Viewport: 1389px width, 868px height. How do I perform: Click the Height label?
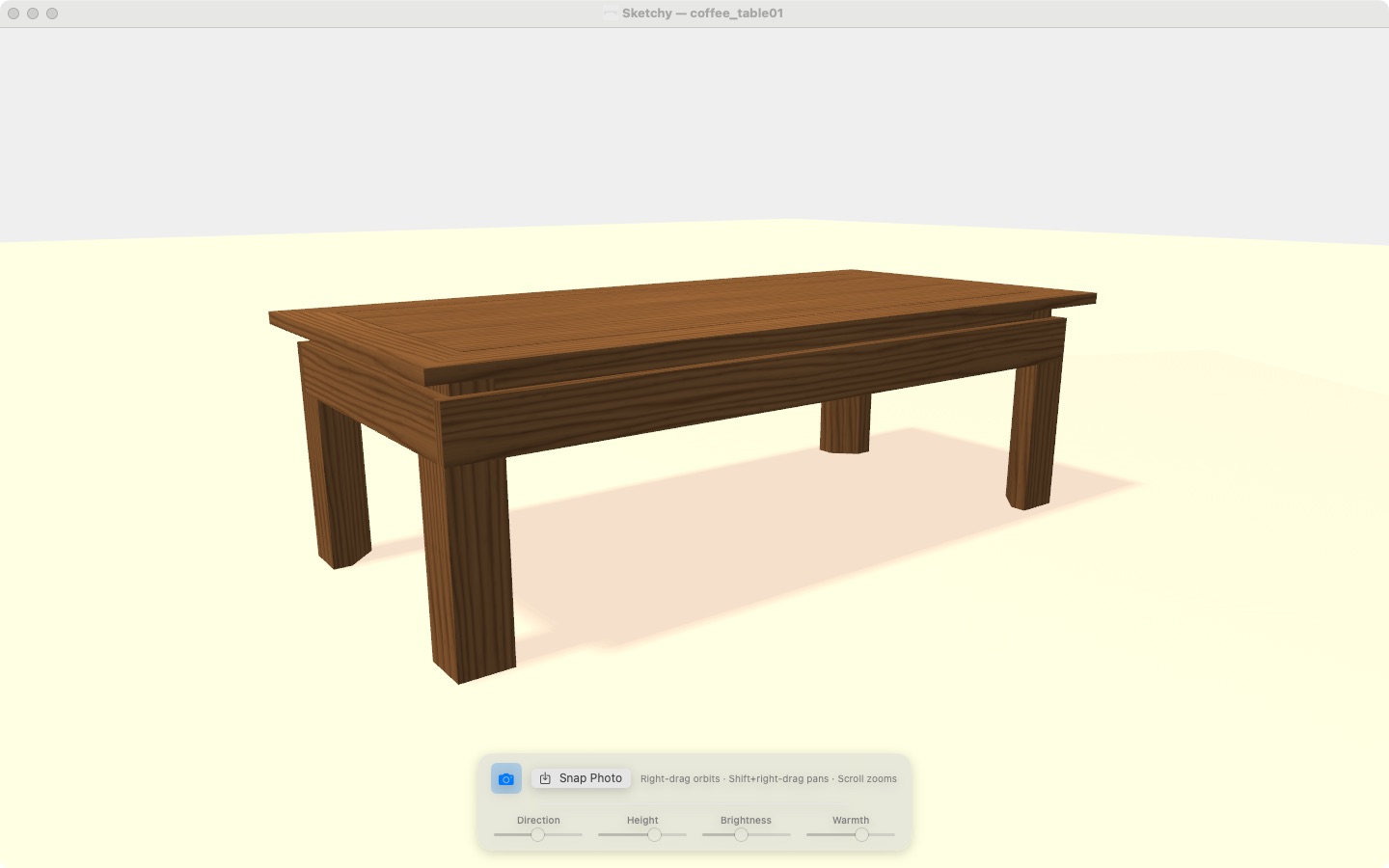(642, 821)
